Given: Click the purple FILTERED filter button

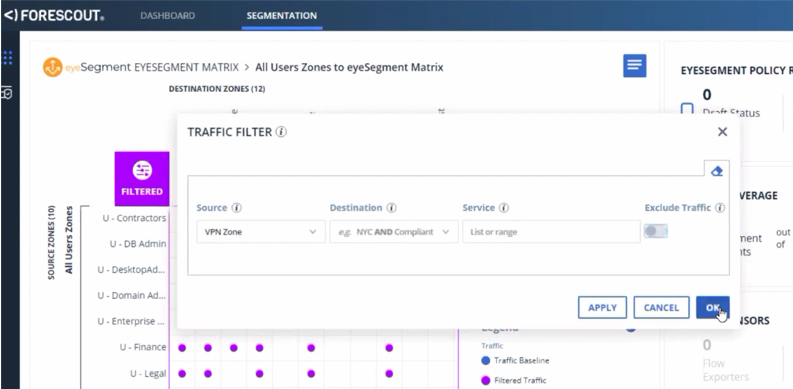Looking at the screenshot, I should tap(142, 179).
